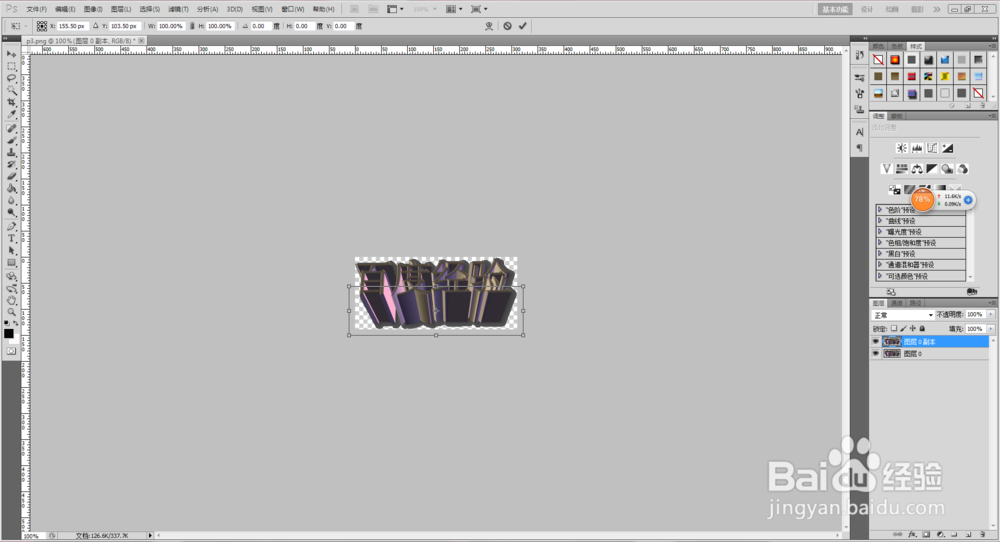Click the foreground color swatch

(9, 333)
